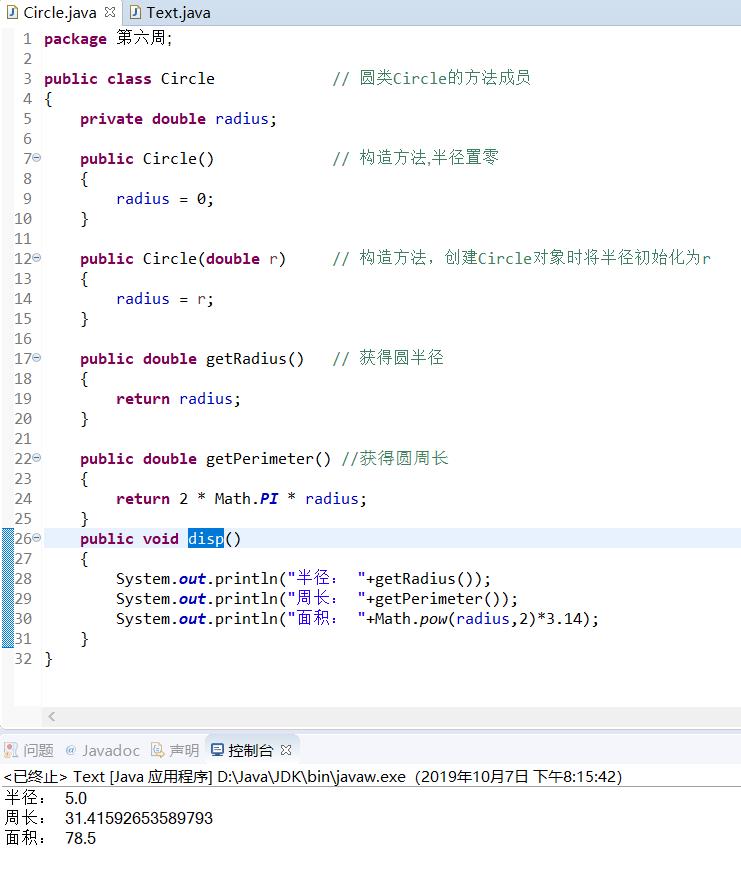
Task: Click the comment 圆类Circle的方法成员
Action: click(432, 78)
